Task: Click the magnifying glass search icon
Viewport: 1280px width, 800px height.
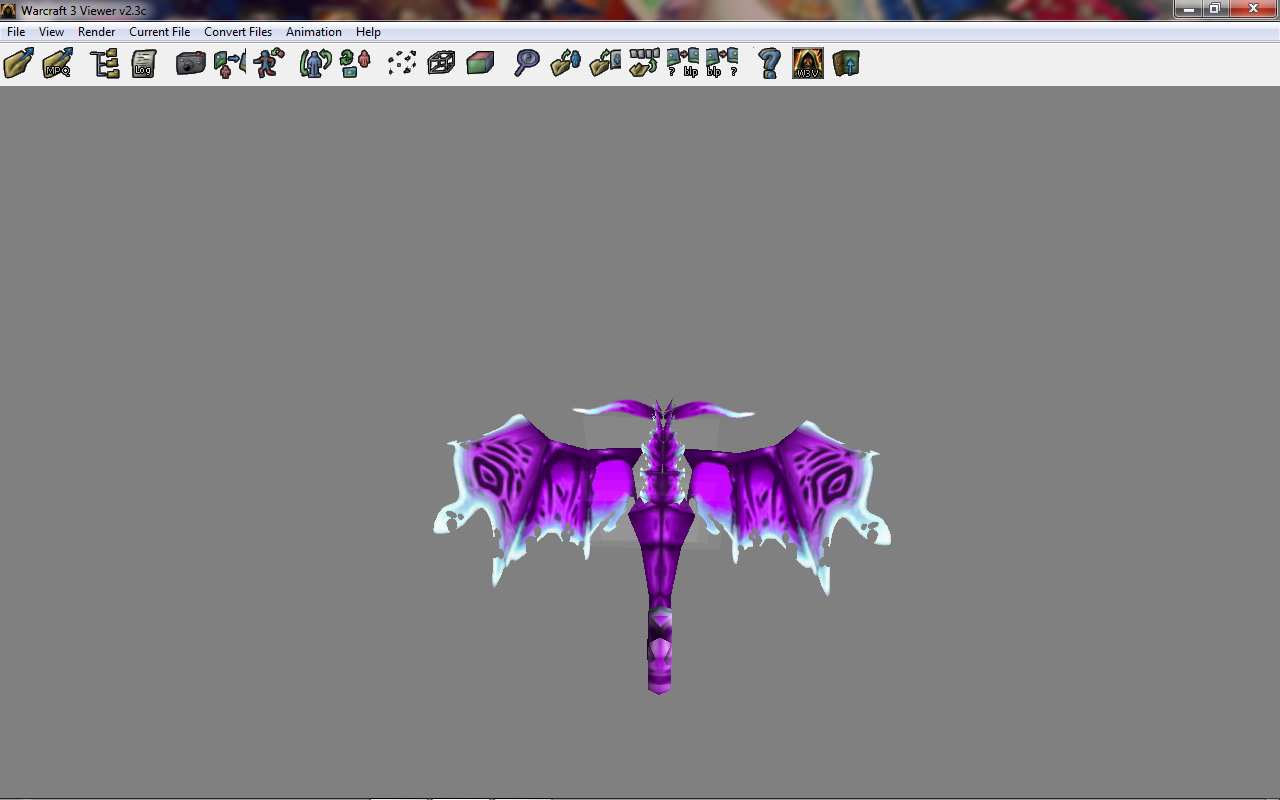Action: 527,64
